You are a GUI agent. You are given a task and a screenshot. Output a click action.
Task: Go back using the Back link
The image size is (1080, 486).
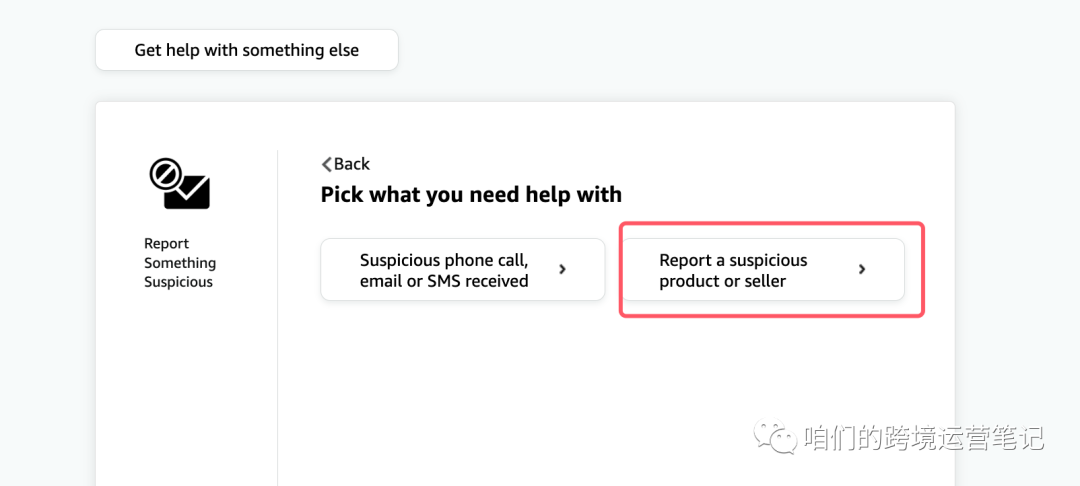346,164
